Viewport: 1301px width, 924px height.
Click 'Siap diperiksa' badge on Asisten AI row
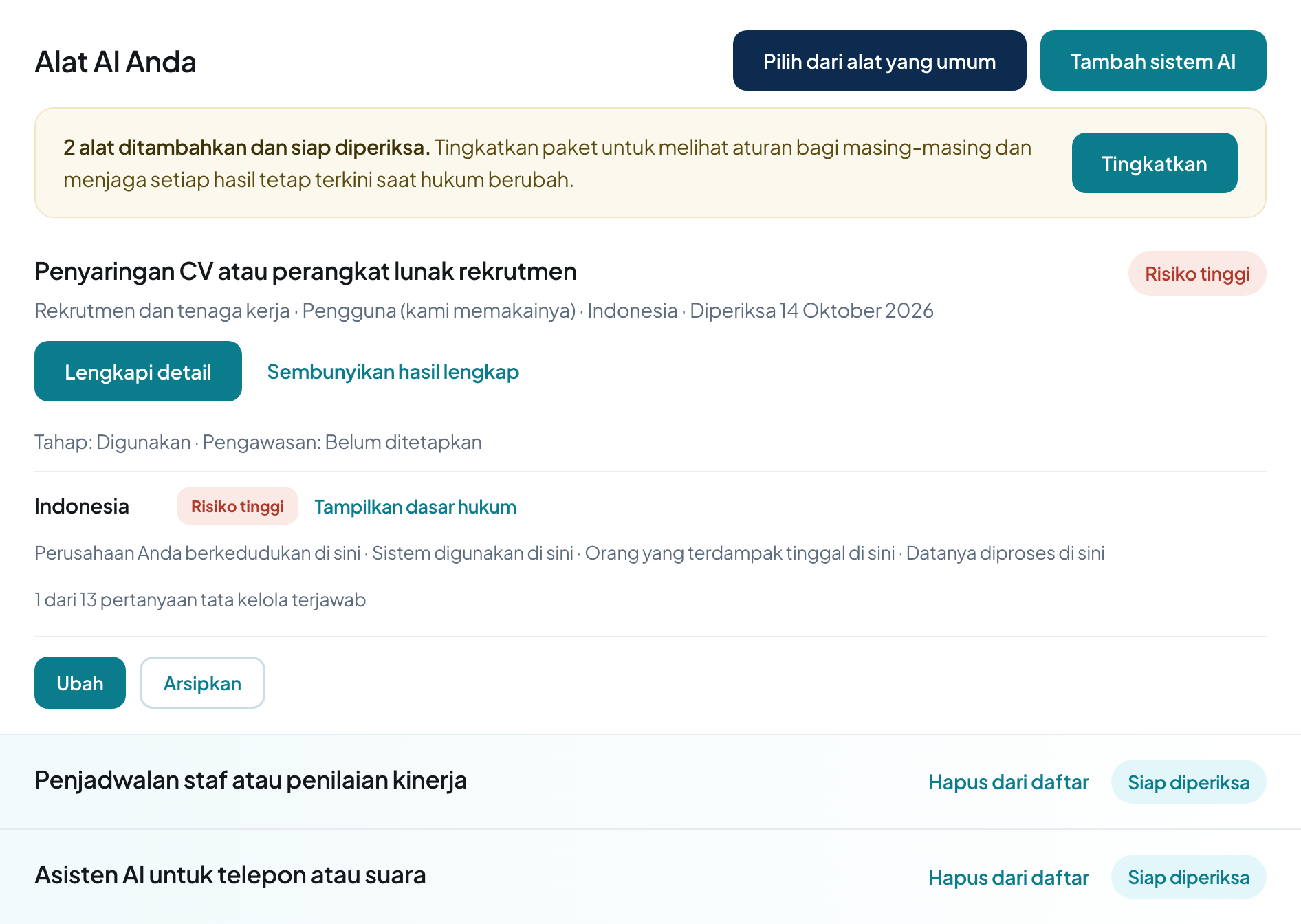coord(1188,877)
